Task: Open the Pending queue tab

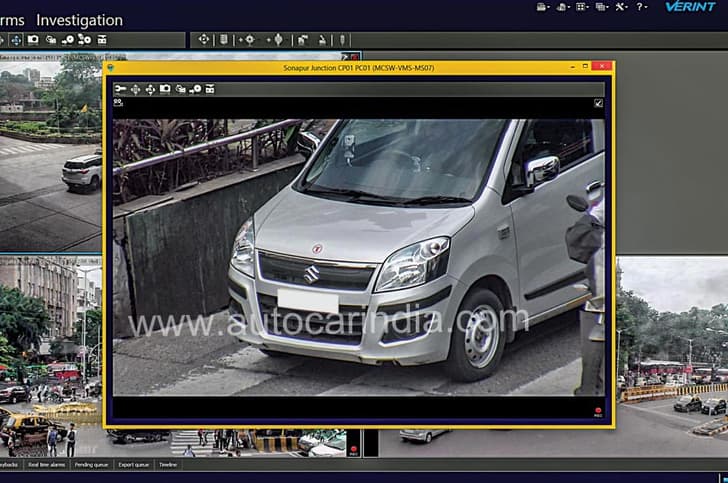Action: pyautogui.click(x=93, y=465)
